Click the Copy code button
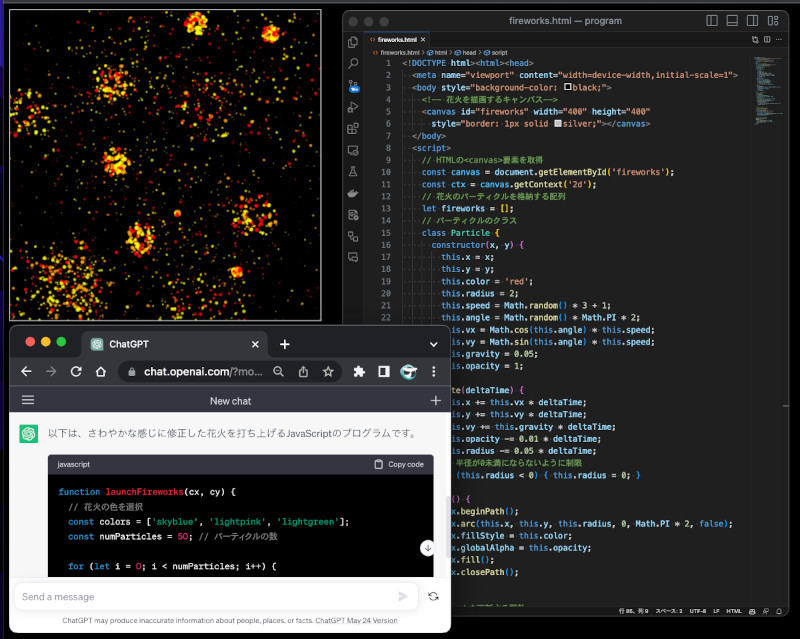This screenshot has height=639, width=800. (399, 464)
